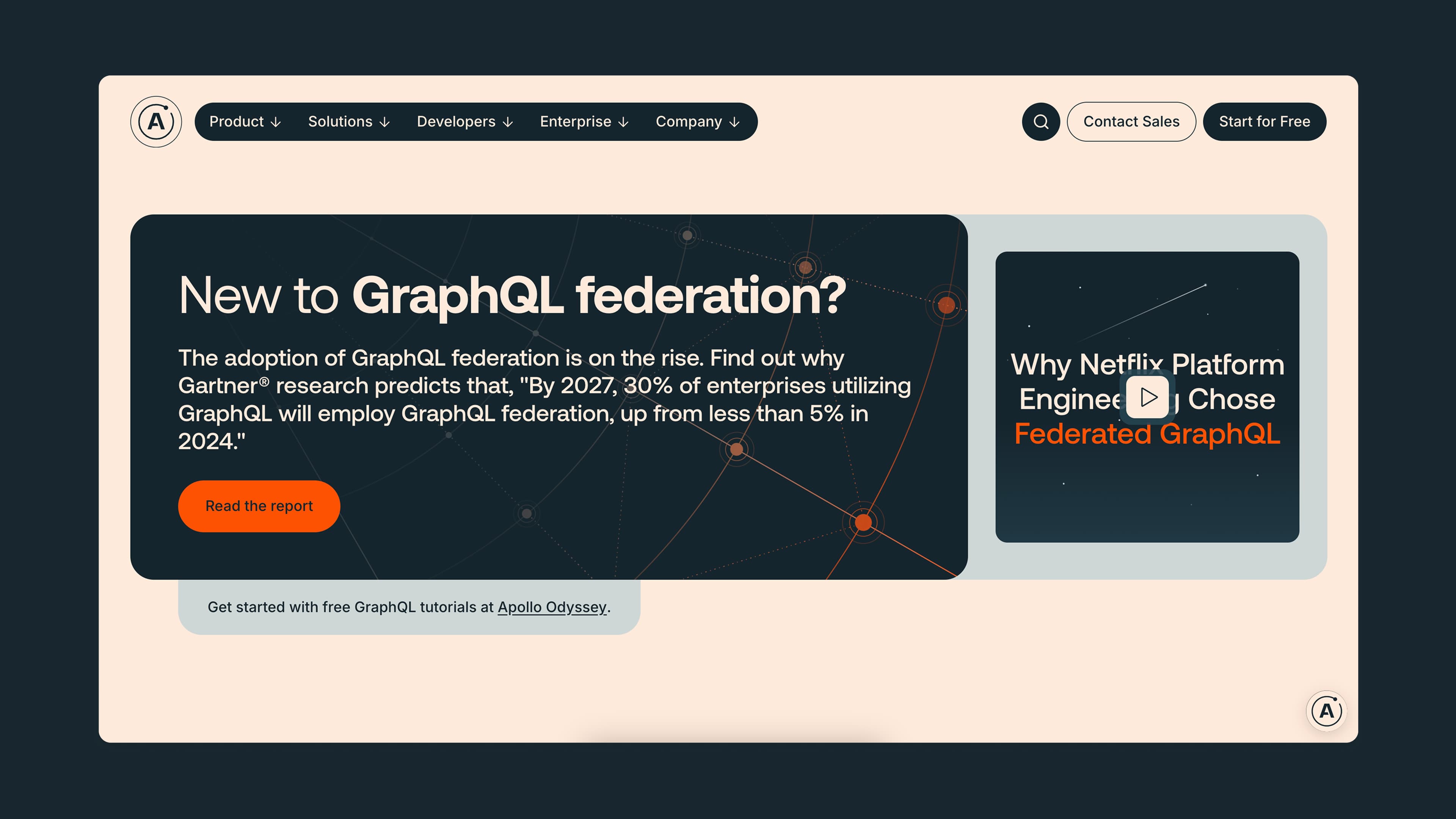This screenshot has width=1456, height=819.
Task: Play the Netflix video
Action: [x=1147, y=397]
